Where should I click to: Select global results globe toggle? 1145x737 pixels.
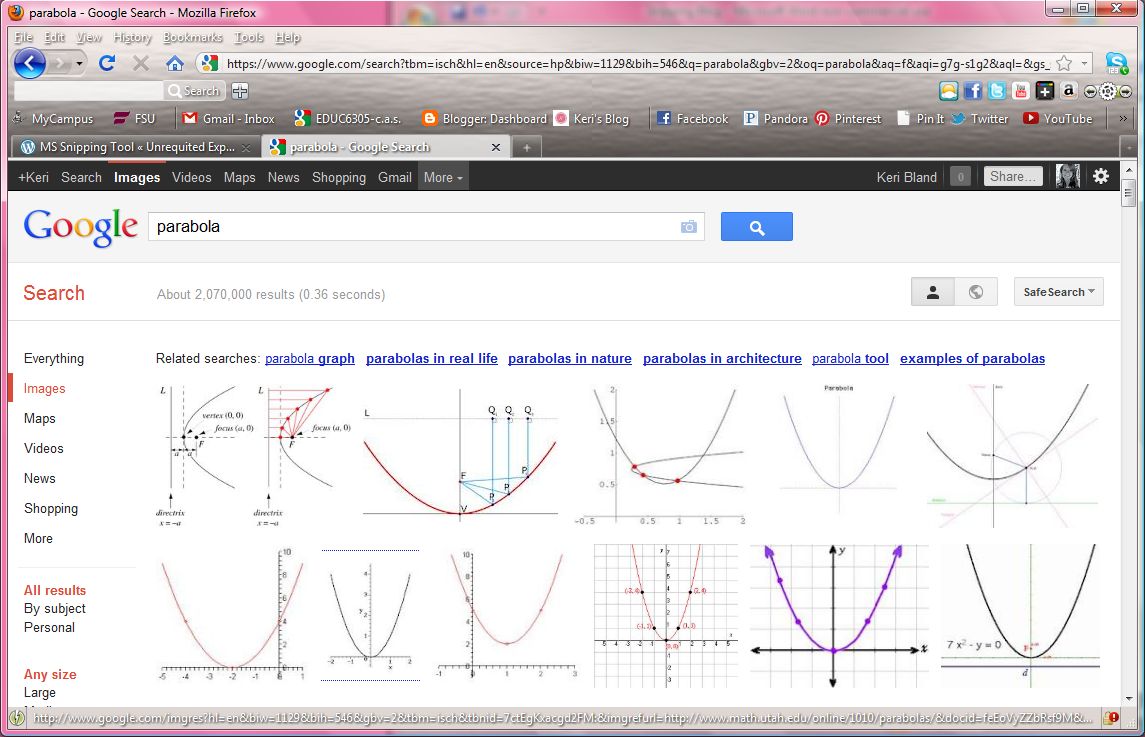[976, 292]
